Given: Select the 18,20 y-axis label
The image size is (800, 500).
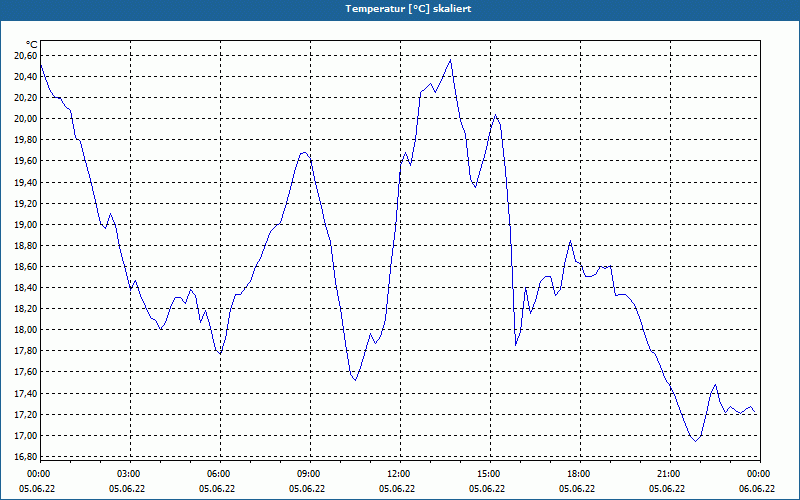Looking at the screenshot, I should point(25,309).
